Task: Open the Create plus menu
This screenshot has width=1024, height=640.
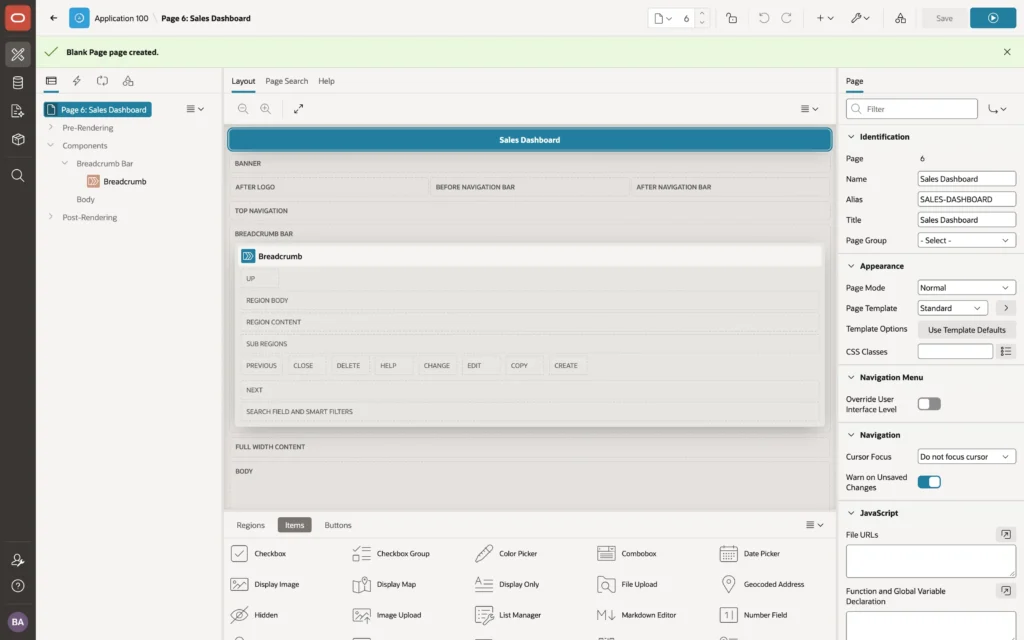Action: [x=825, y=18]
